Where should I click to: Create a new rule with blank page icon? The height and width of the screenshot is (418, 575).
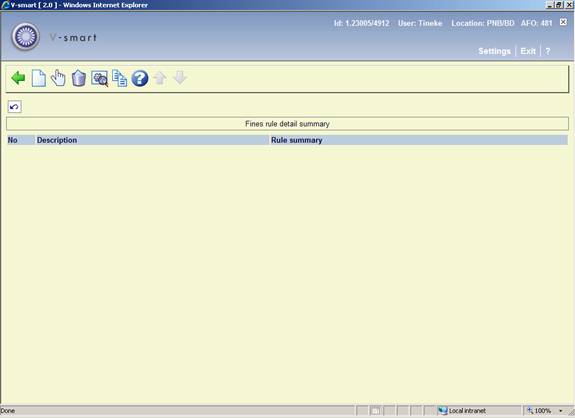(x=39, y=78)
